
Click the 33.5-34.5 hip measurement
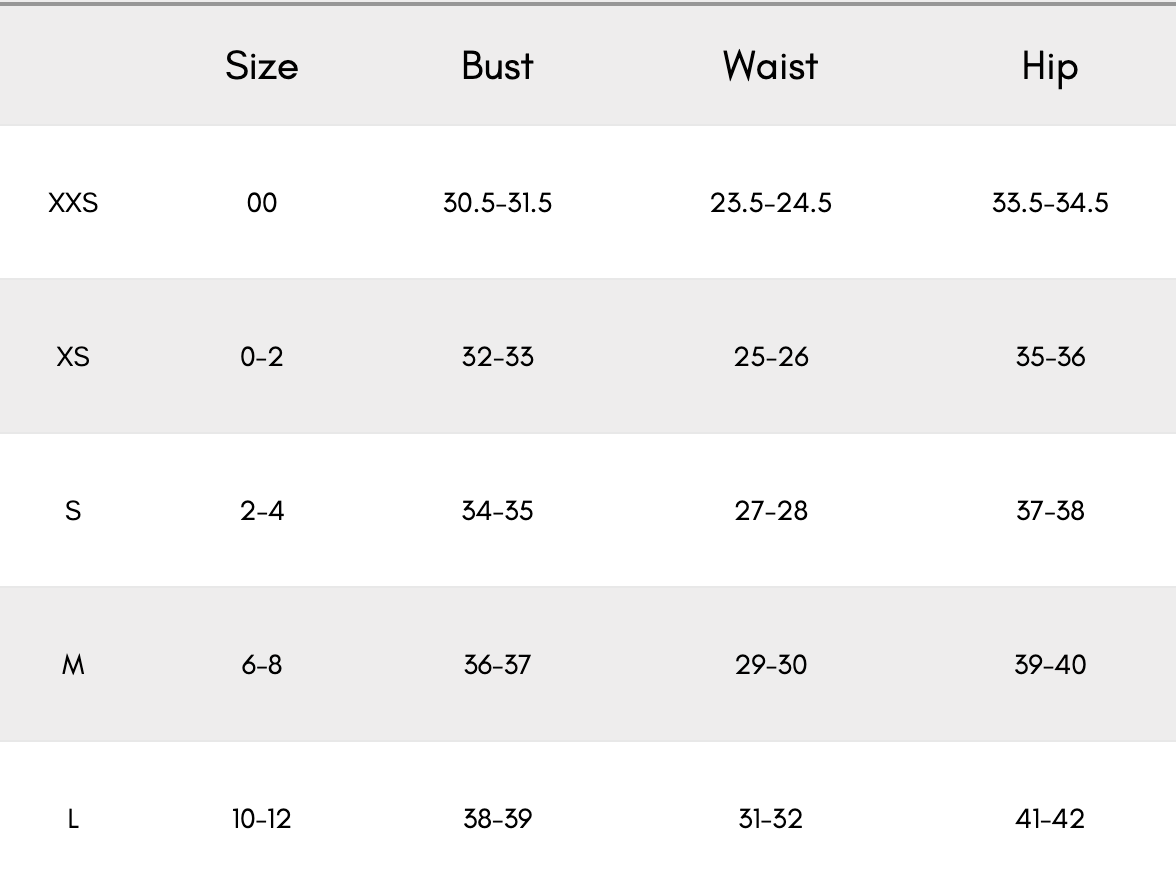1049,203
